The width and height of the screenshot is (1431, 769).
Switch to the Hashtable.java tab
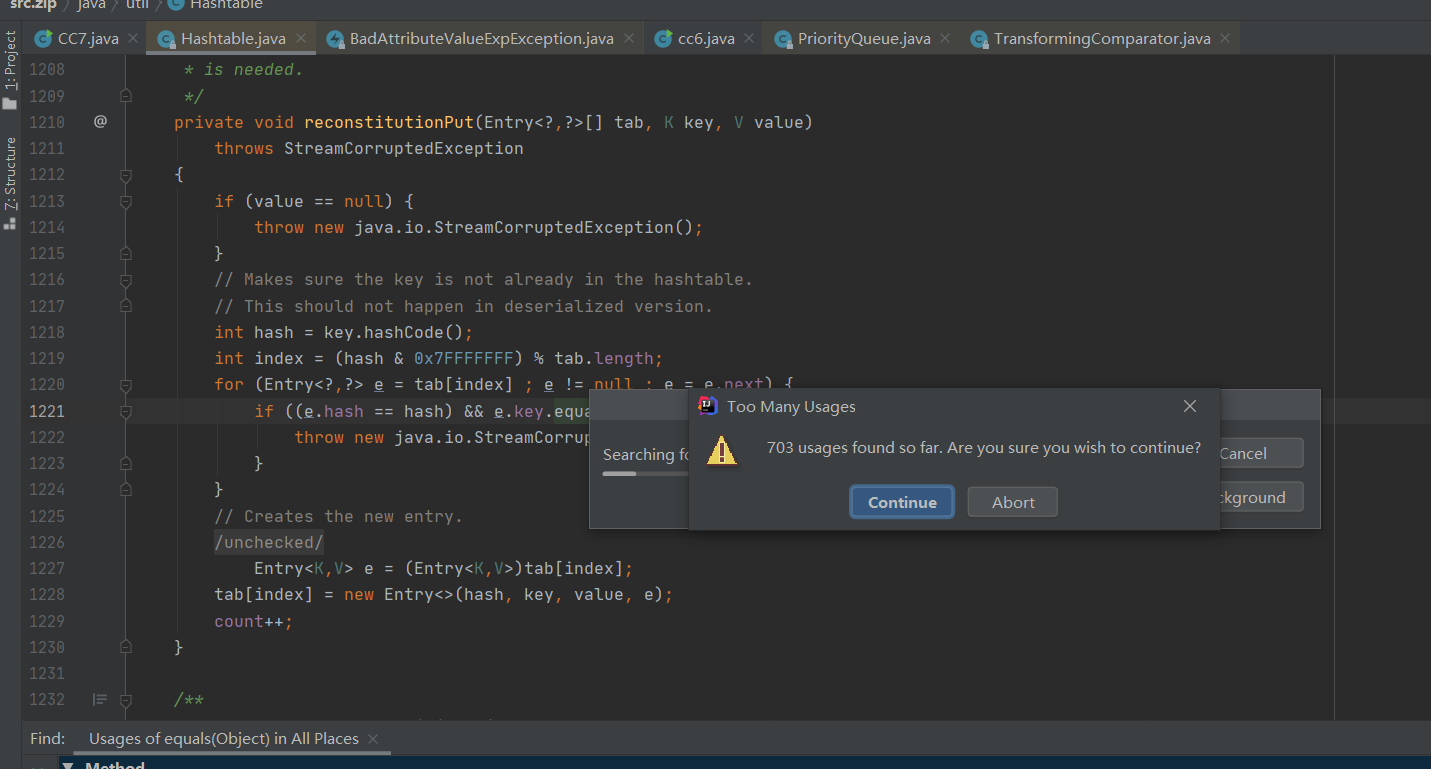pos(232,39)
